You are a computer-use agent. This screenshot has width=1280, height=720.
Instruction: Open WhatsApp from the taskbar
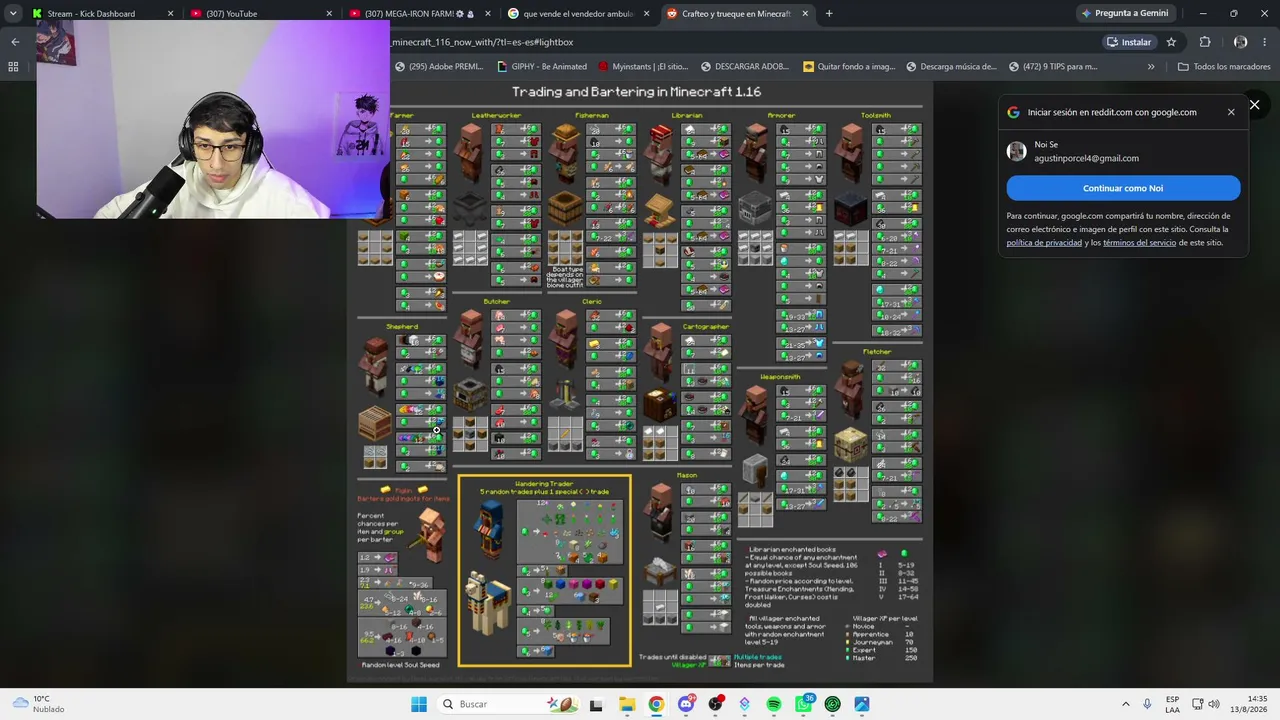(804, 704)
